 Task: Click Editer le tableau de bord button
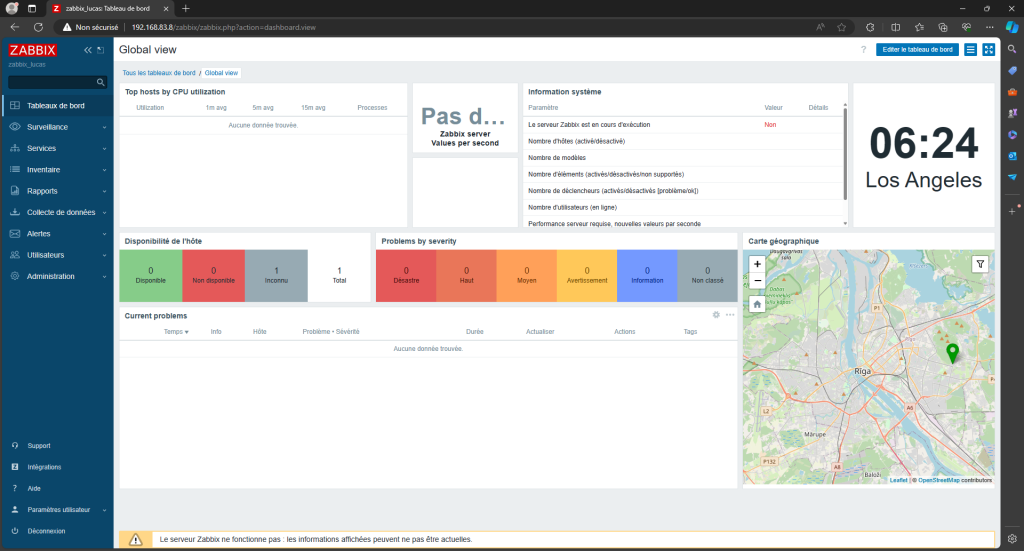[x=917, y=49]
